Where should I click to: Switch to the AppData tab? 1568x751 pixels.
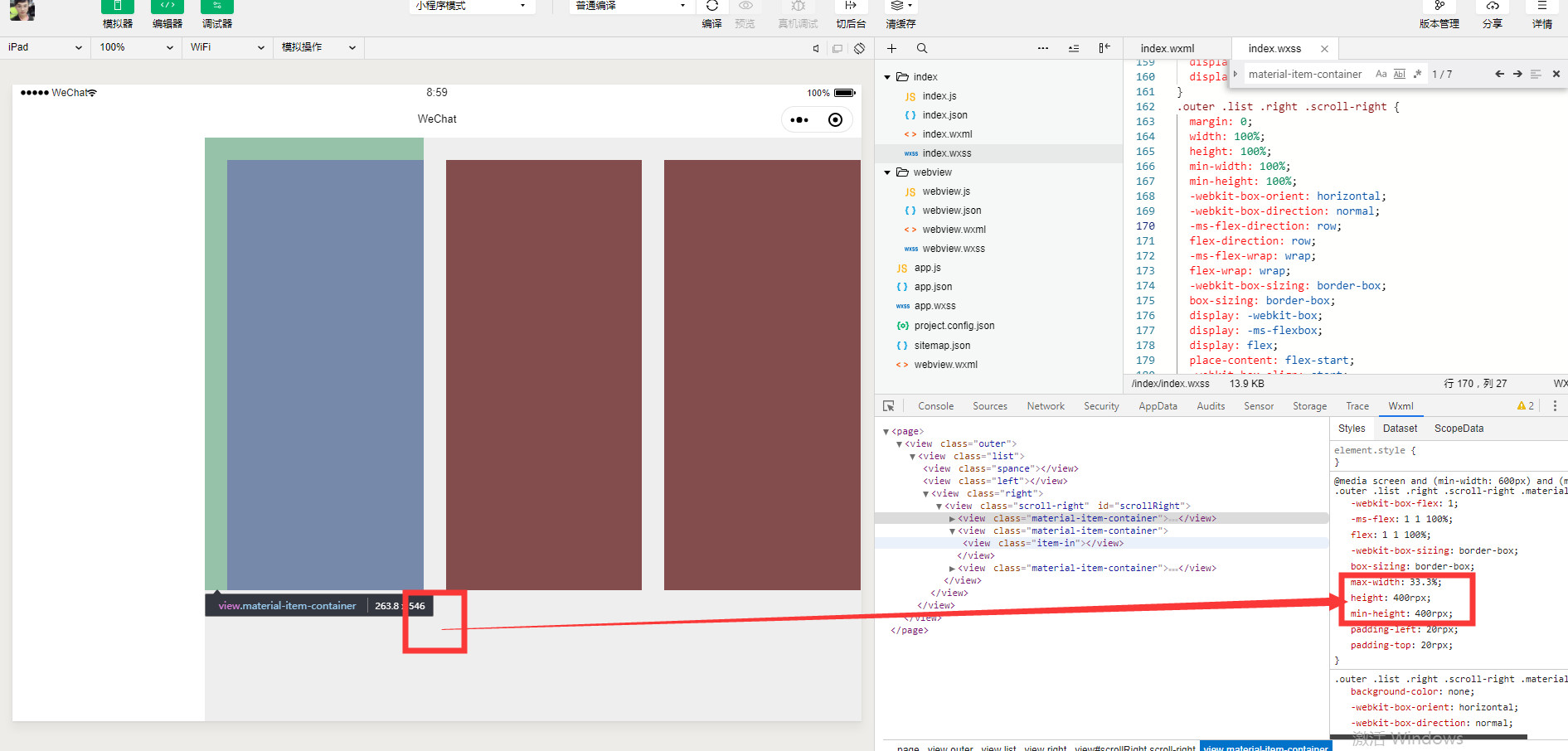pos(1158,406)
